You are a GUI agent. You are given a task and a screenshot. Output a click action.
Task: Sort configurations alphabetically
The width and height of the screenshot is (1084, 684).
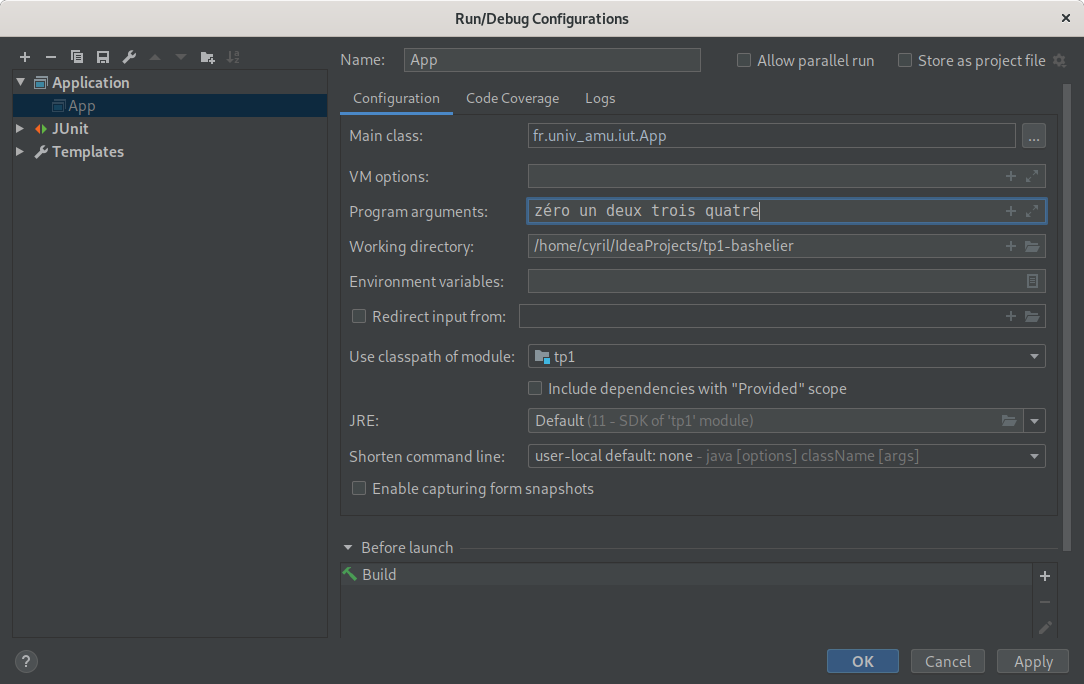233,57
